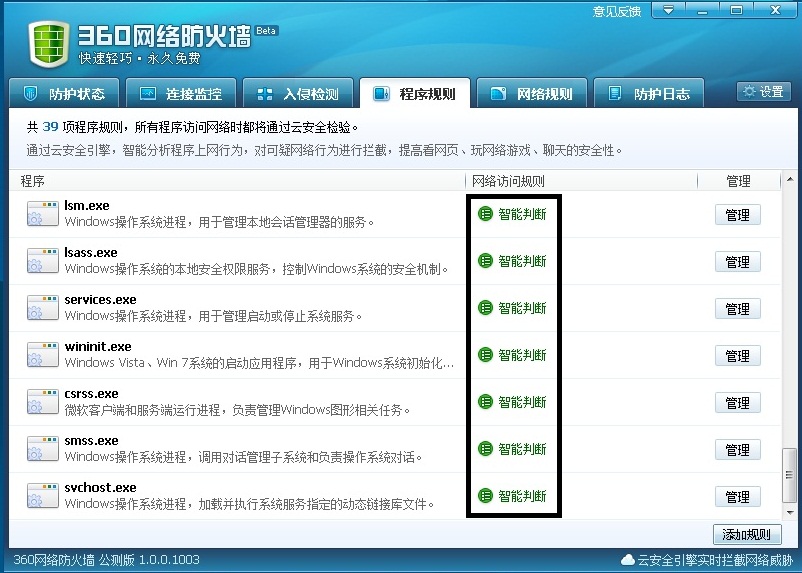802x573 pixels.
Task: Click 管理 button for wininit.exe
Action: (x=738, y=356)
